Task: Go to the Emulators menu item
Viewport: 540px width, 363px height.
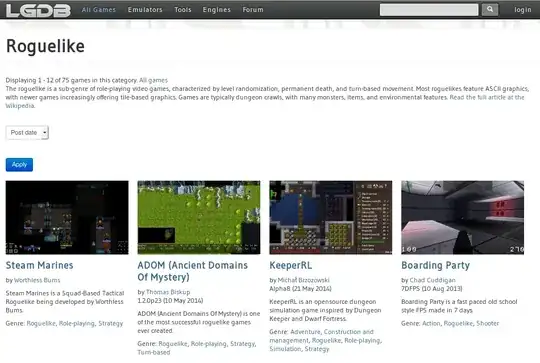Action: click(x=145, y=10)
